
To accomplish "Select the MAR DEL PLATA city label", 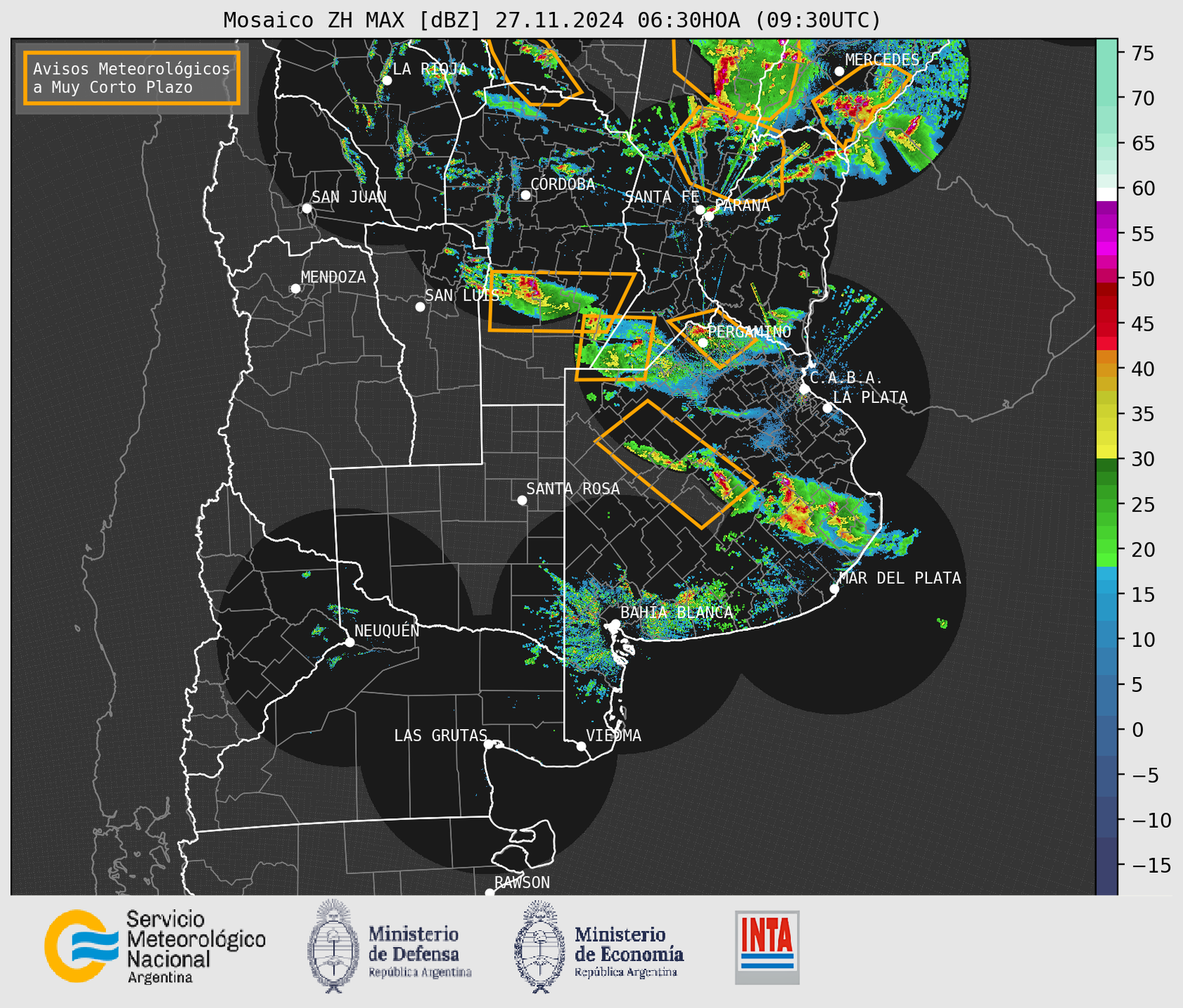I will click(900, 578).
